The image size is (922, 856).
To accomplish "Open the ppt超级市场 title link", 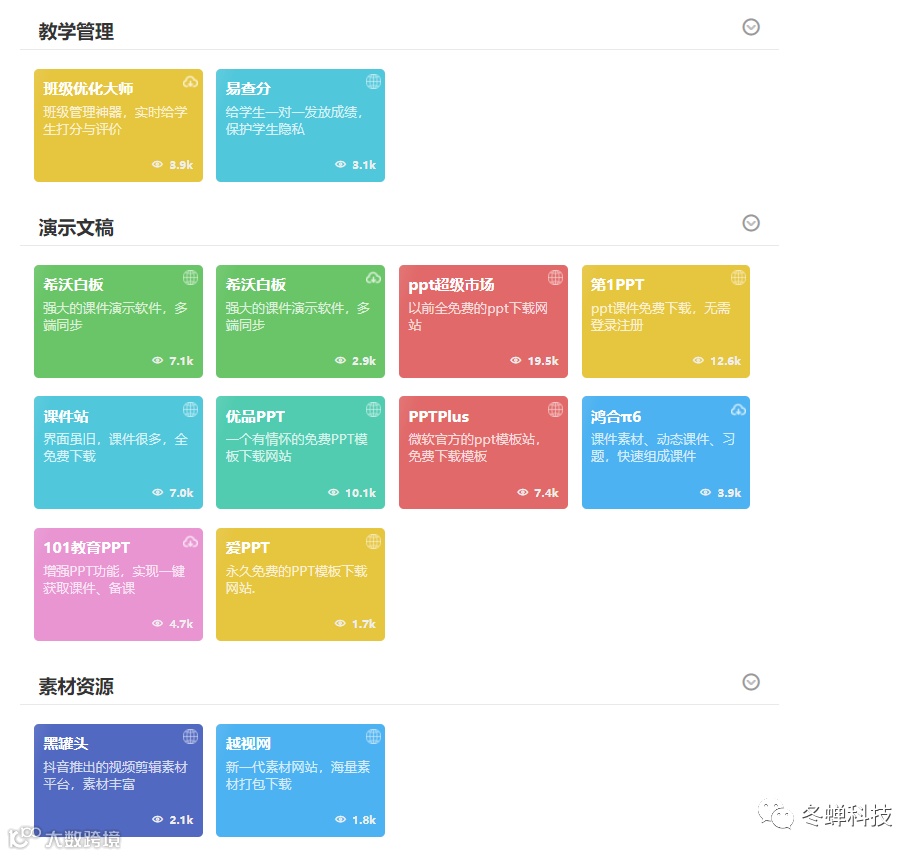I will [x=451, y=285].
